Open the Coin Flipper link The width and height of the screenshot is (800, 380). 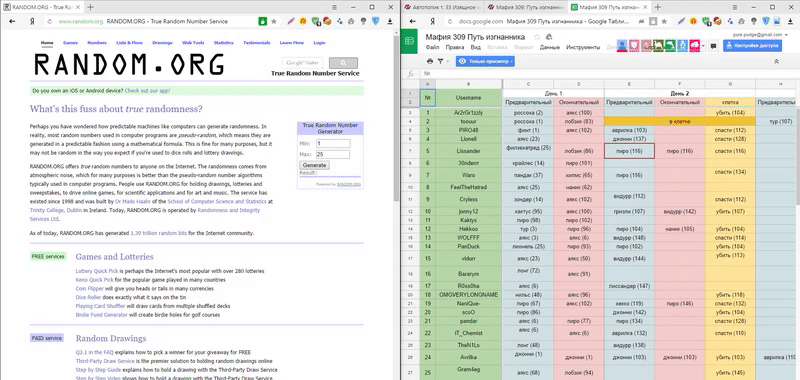click(89, 289)
